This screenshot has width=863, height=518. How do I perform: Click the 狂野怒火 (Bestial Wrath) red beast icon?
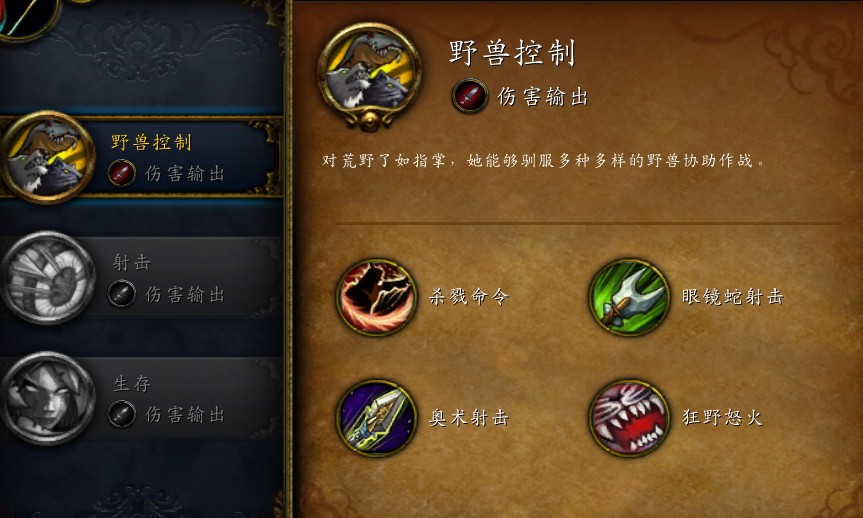629,418
